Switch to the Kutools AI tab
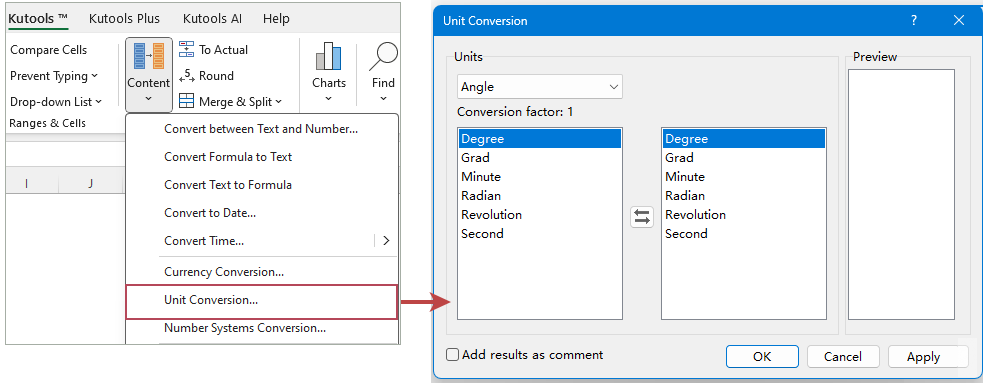This screenshot has width=990, height=383. (x=212, y=18)
